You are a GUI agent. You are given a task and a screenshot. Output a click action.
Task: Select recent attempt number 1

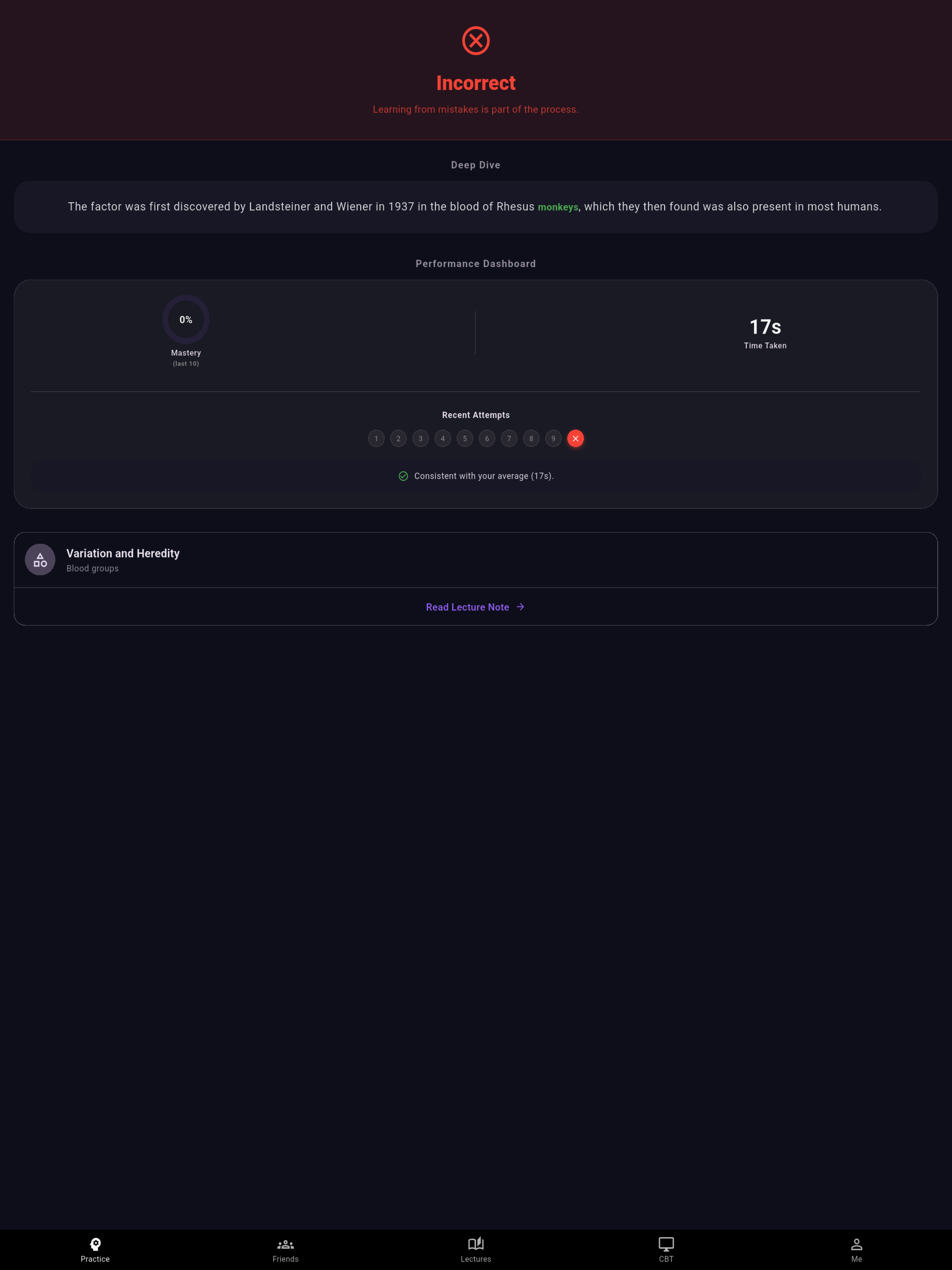tap(376, 439)
